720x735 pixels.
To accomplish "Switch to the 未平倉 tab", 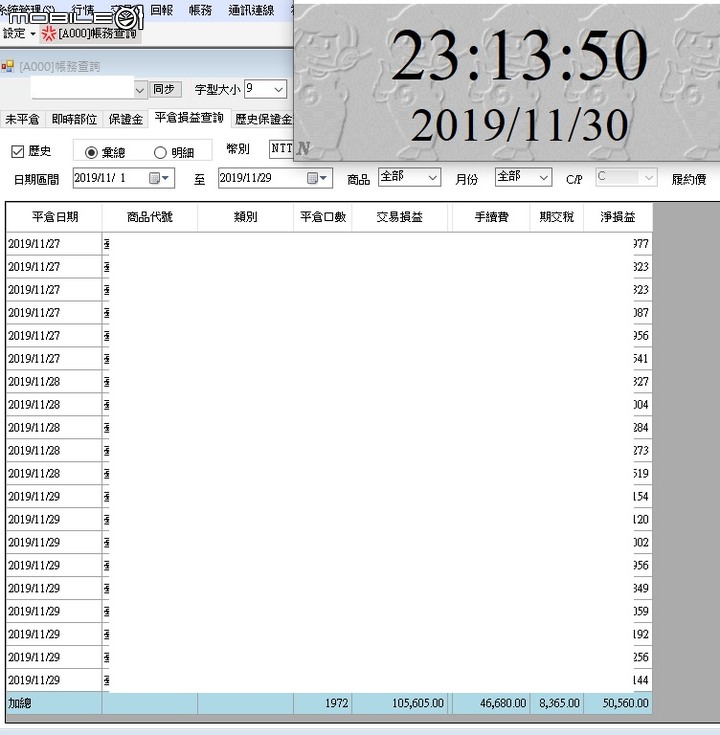I will [x=22, y=120].
